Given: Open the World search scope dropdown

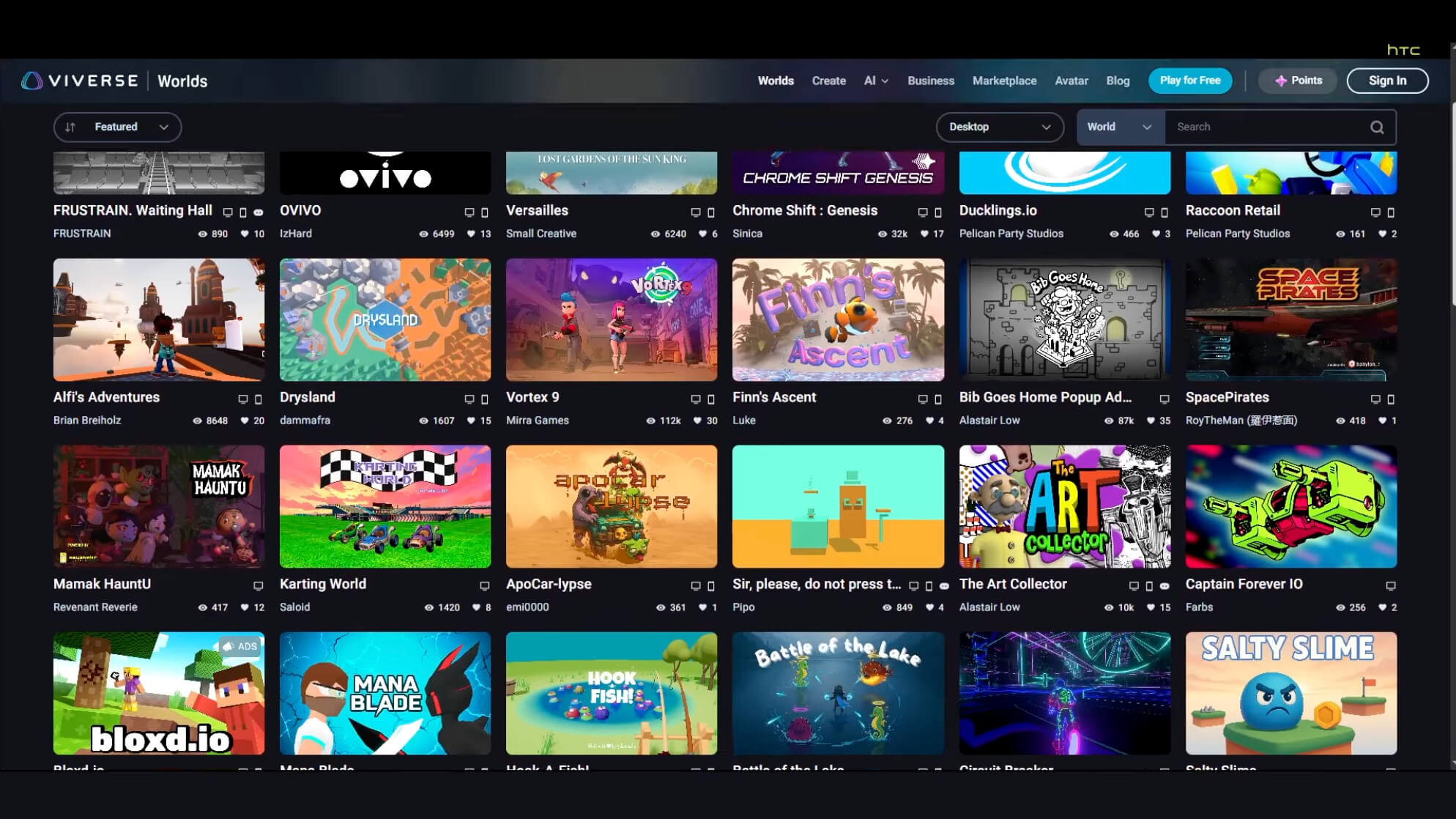Looking at the screenshot, I should pos(1119,127).
